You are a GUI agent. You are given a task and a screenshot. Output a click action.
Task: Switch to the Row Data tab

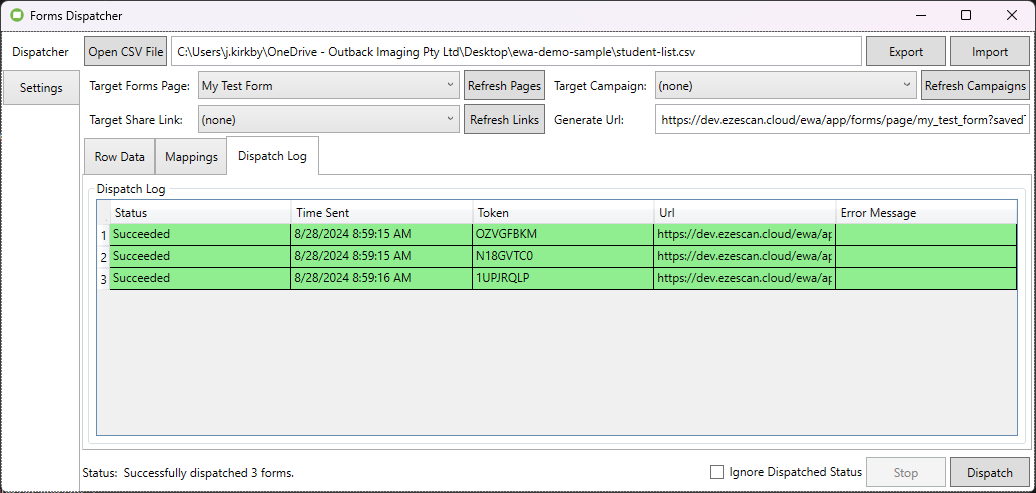click(119, 157)
